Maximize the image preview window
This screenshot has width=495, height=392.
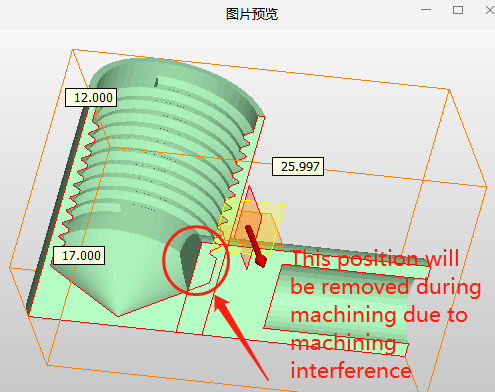[458, 10]
